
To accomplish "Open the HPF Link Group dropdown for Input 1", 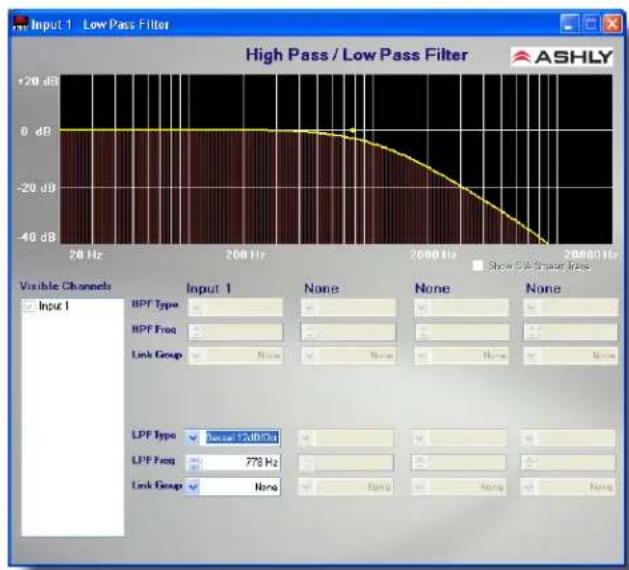I will 196,355.
